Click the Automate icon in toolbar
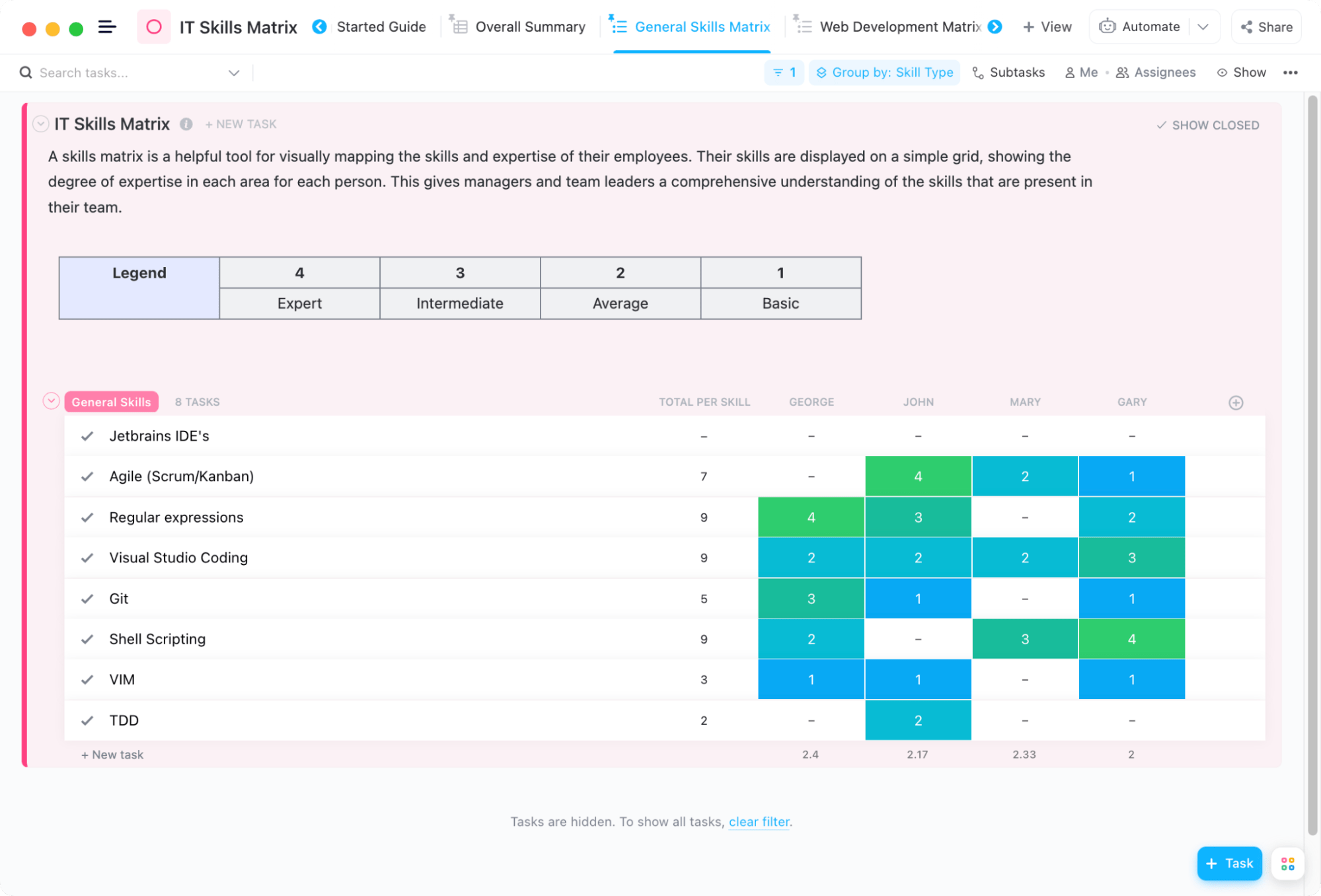This screenshot has width=1321, height=896. 1108,27
